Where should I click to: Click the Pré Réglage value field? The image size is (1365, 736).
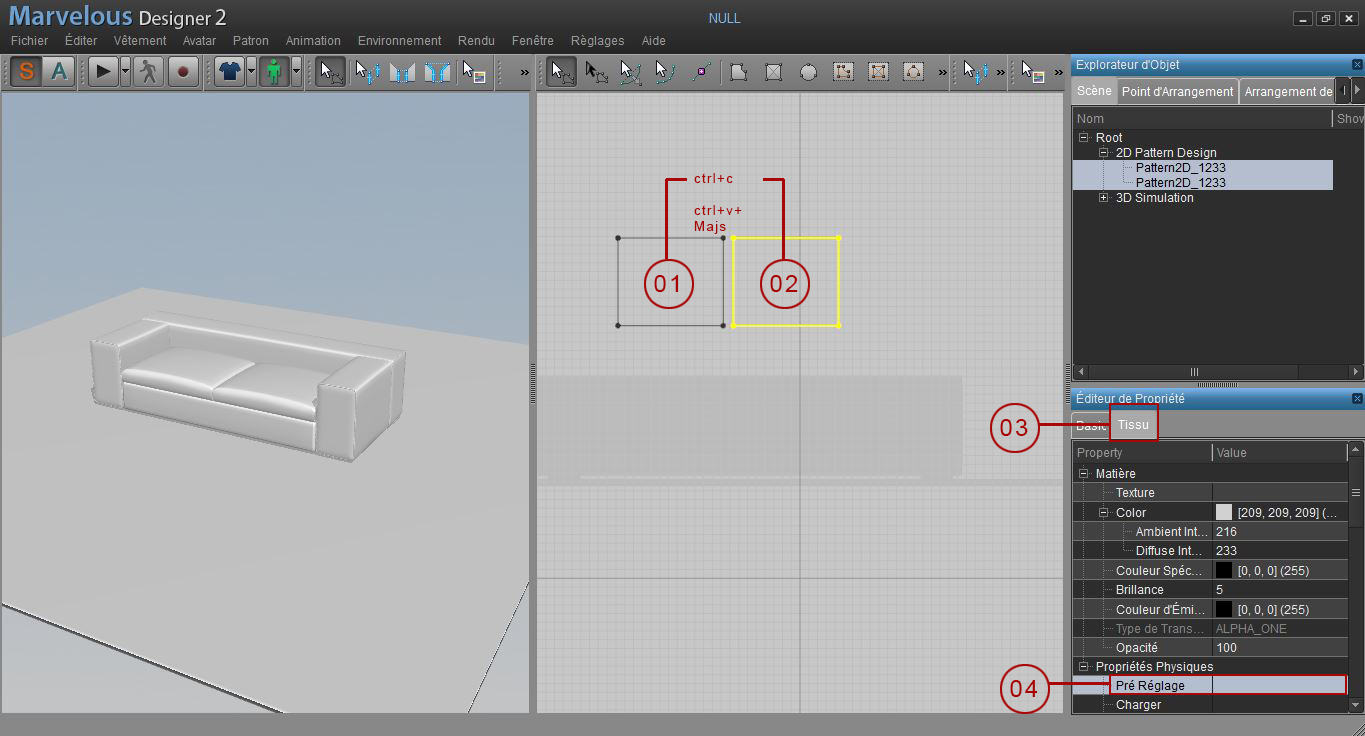pos(1280,686)
